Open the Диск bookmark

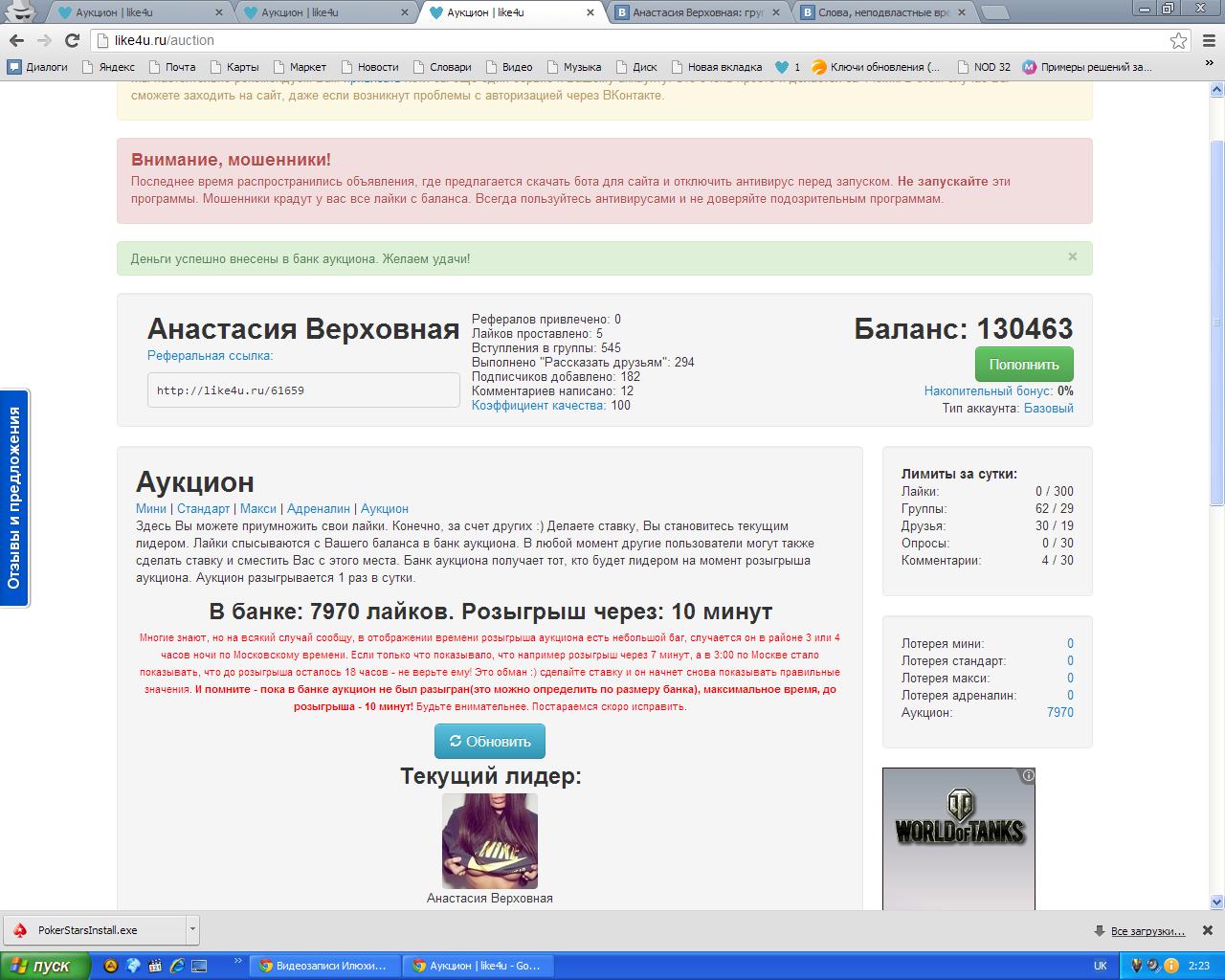[636, 67]
